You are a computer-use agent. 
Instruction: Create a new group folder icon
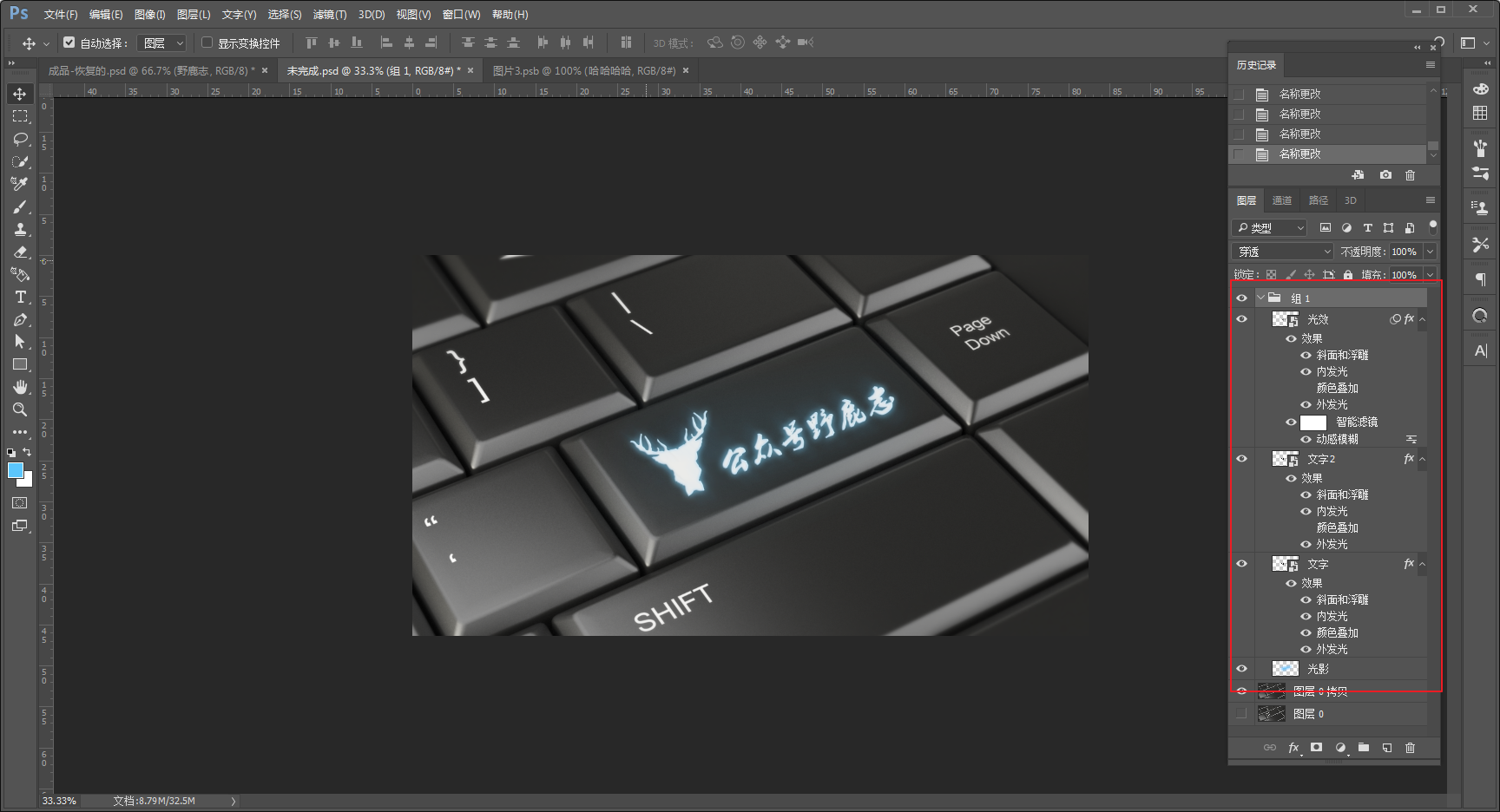pyautogui.click(x=1363, y=748)
